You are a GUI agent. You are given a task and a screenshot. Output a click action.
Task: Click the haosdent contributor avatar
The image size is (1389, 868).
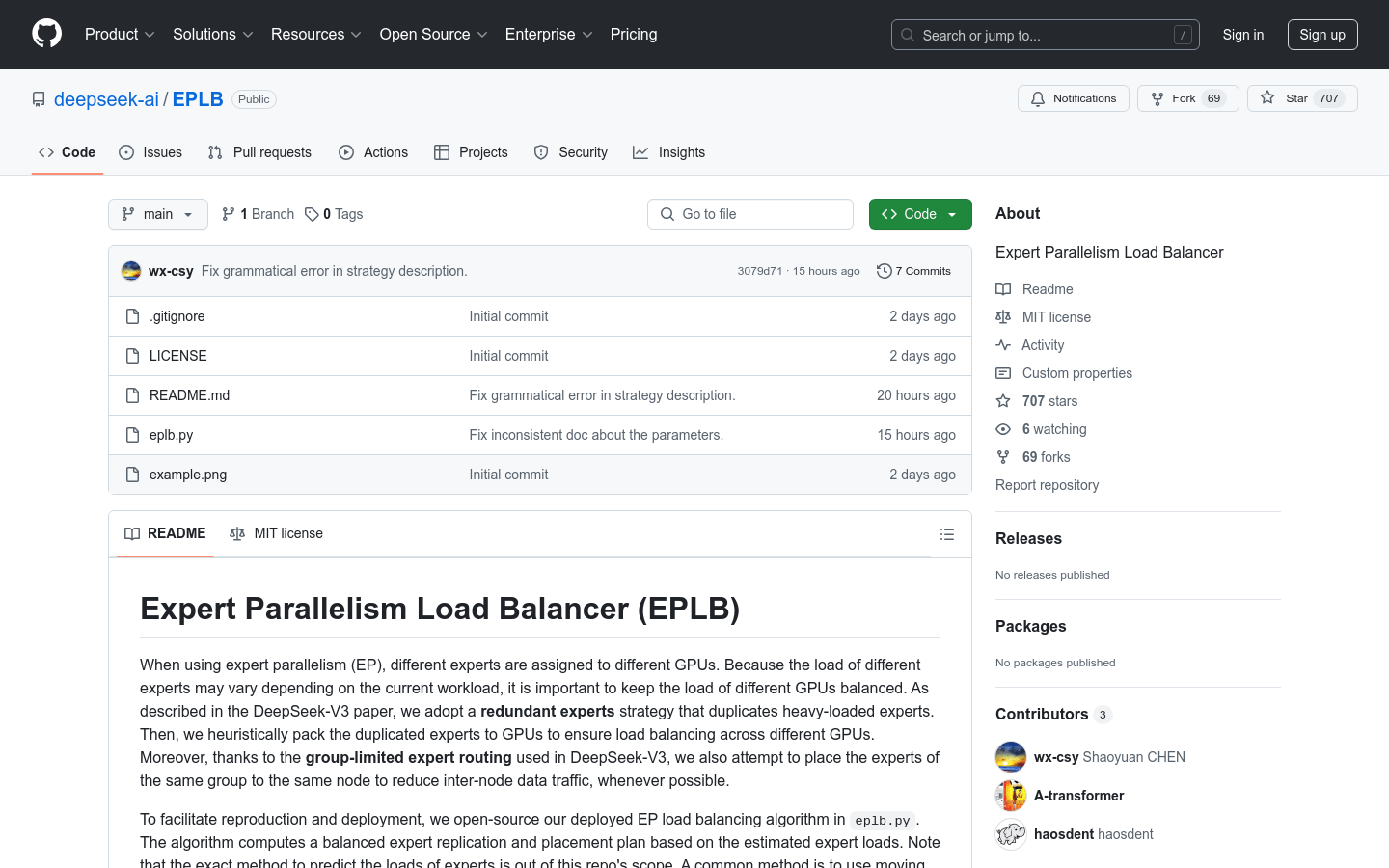[x=1011, y=834]
